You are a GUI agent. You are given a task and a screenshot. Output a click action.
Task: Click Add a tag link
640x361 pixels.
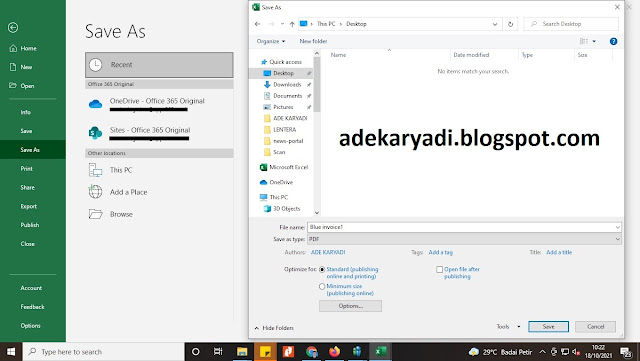click(441, 252)
